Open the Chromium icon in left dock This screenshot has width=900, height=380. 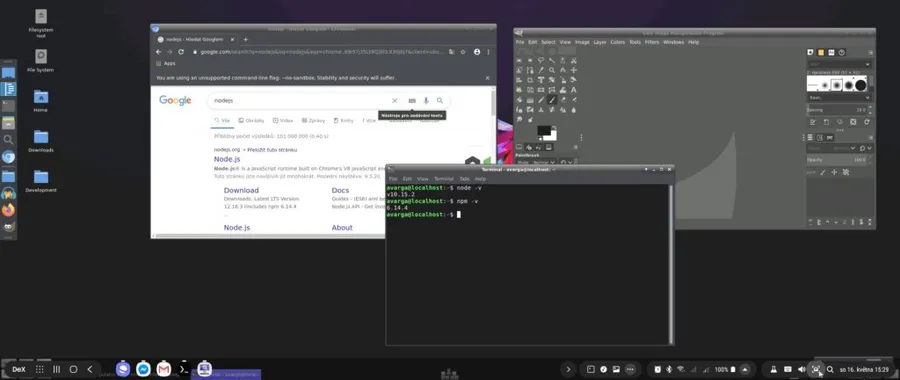click(8, 156)
